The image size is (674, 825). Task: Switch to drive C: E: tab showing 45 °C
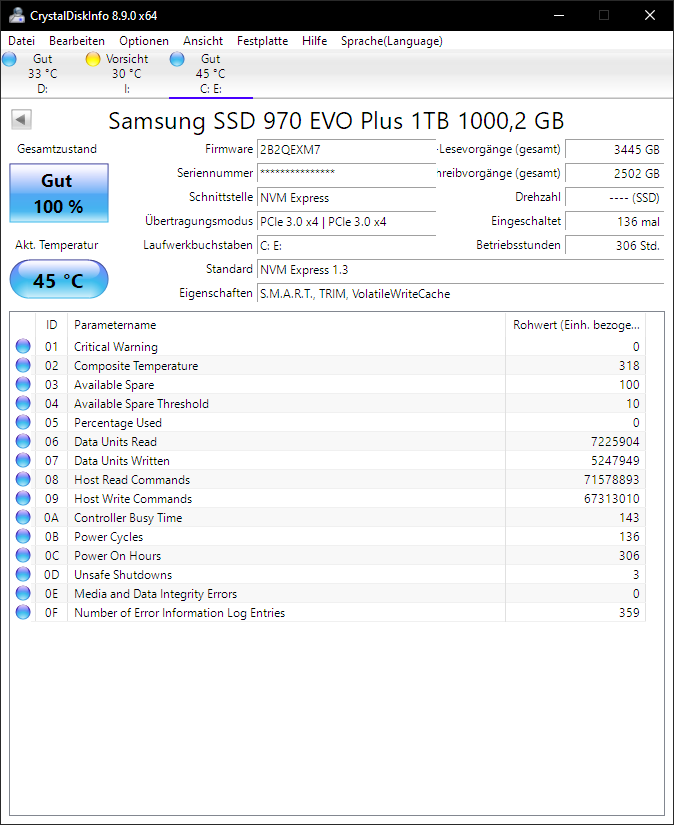[210, 74]
